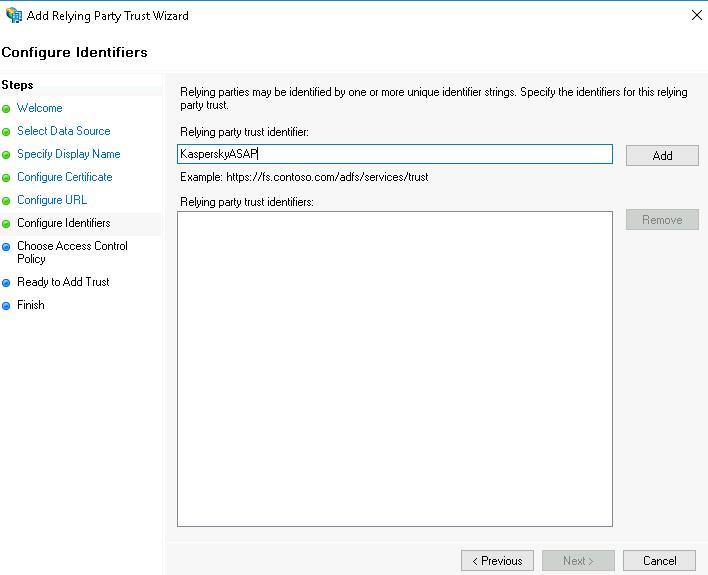The width and height of the screenshot is (708, 575).
Task: Click blue dot beside Ready to Add Trust
Action: click(6, 283)
